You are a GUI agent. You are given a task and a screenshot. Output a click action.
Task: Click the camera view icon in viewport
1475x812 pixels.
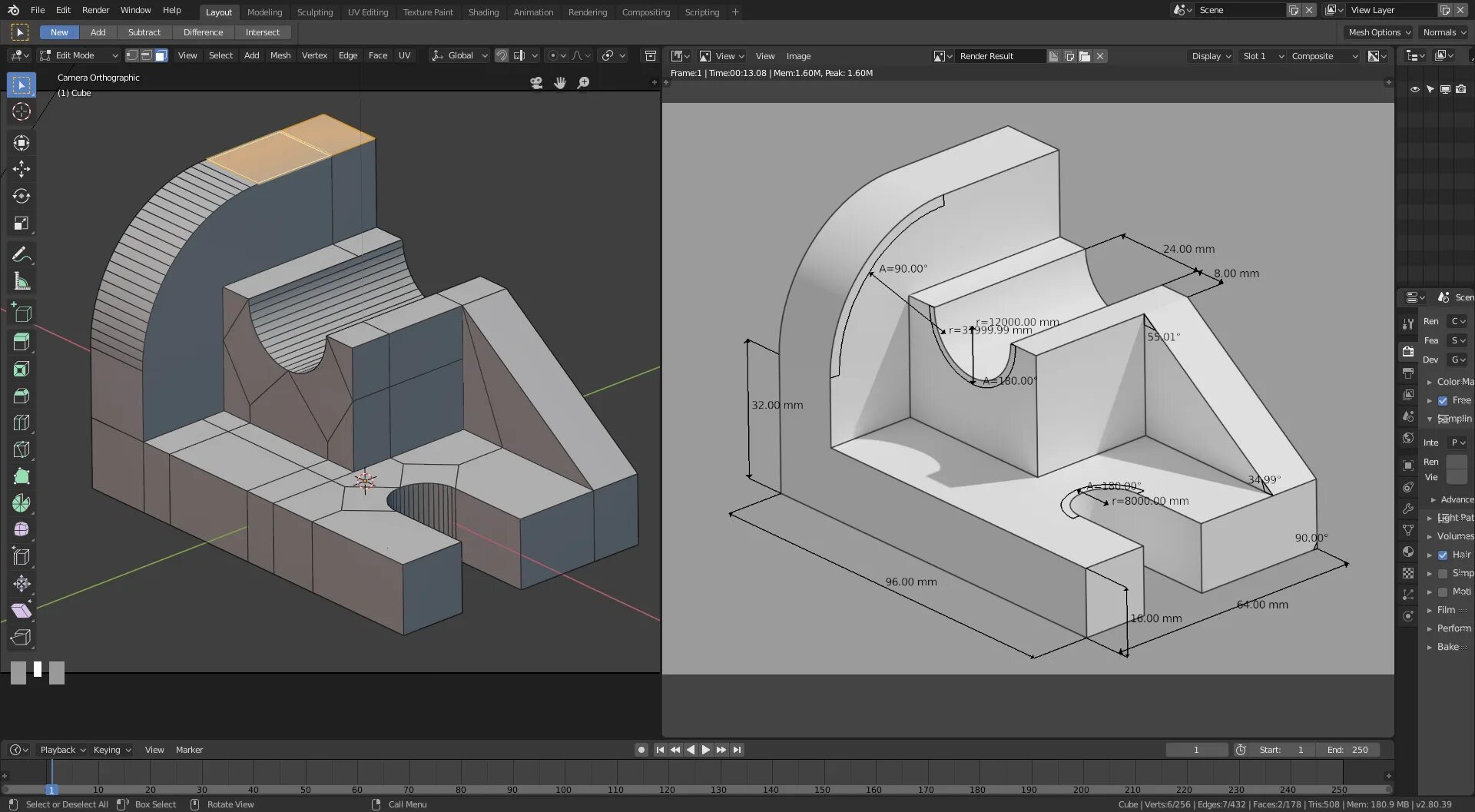coord(536,83)
